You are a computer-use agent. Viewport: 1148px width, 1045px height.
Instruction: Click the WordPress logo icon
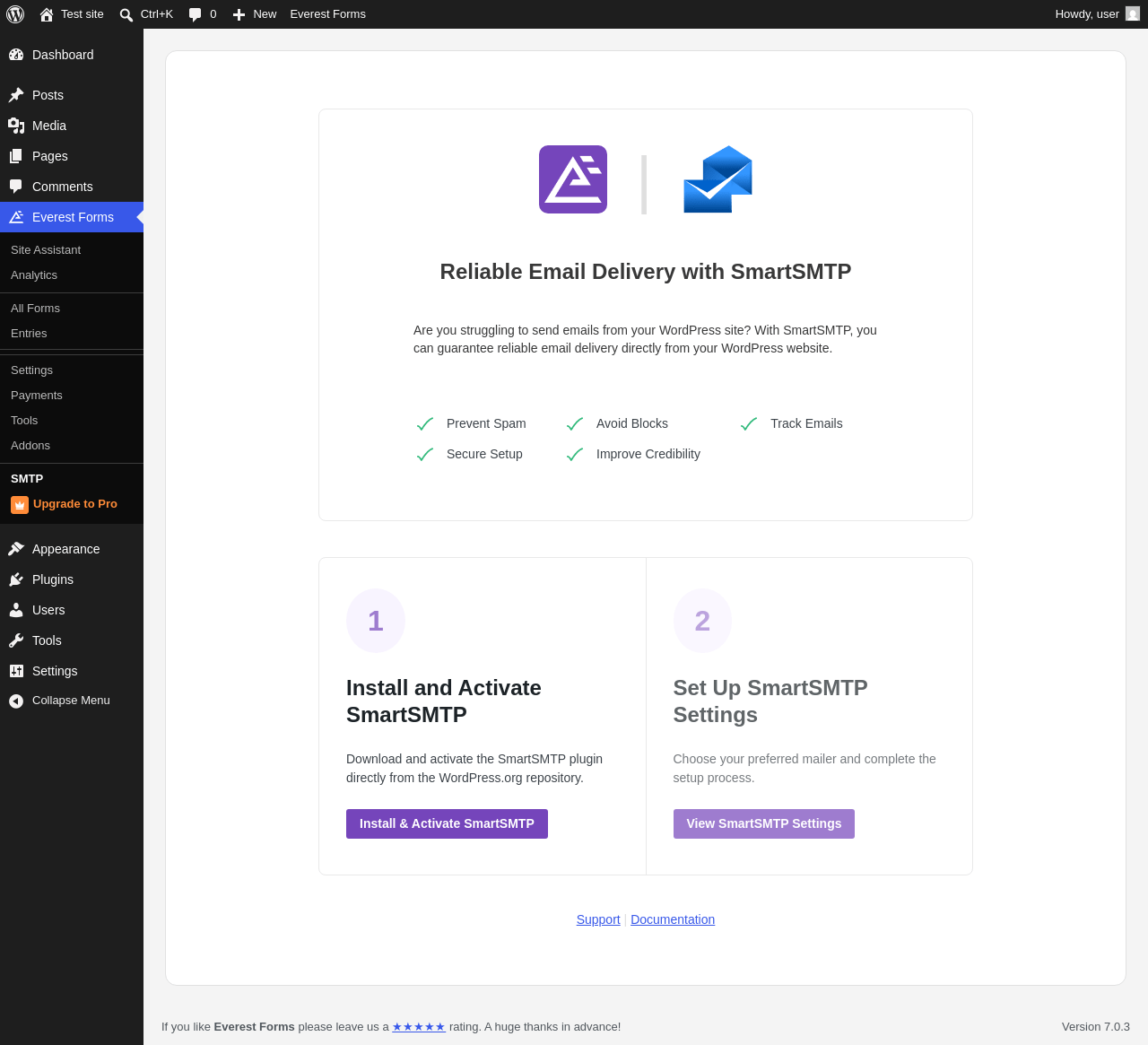[15, 14]
